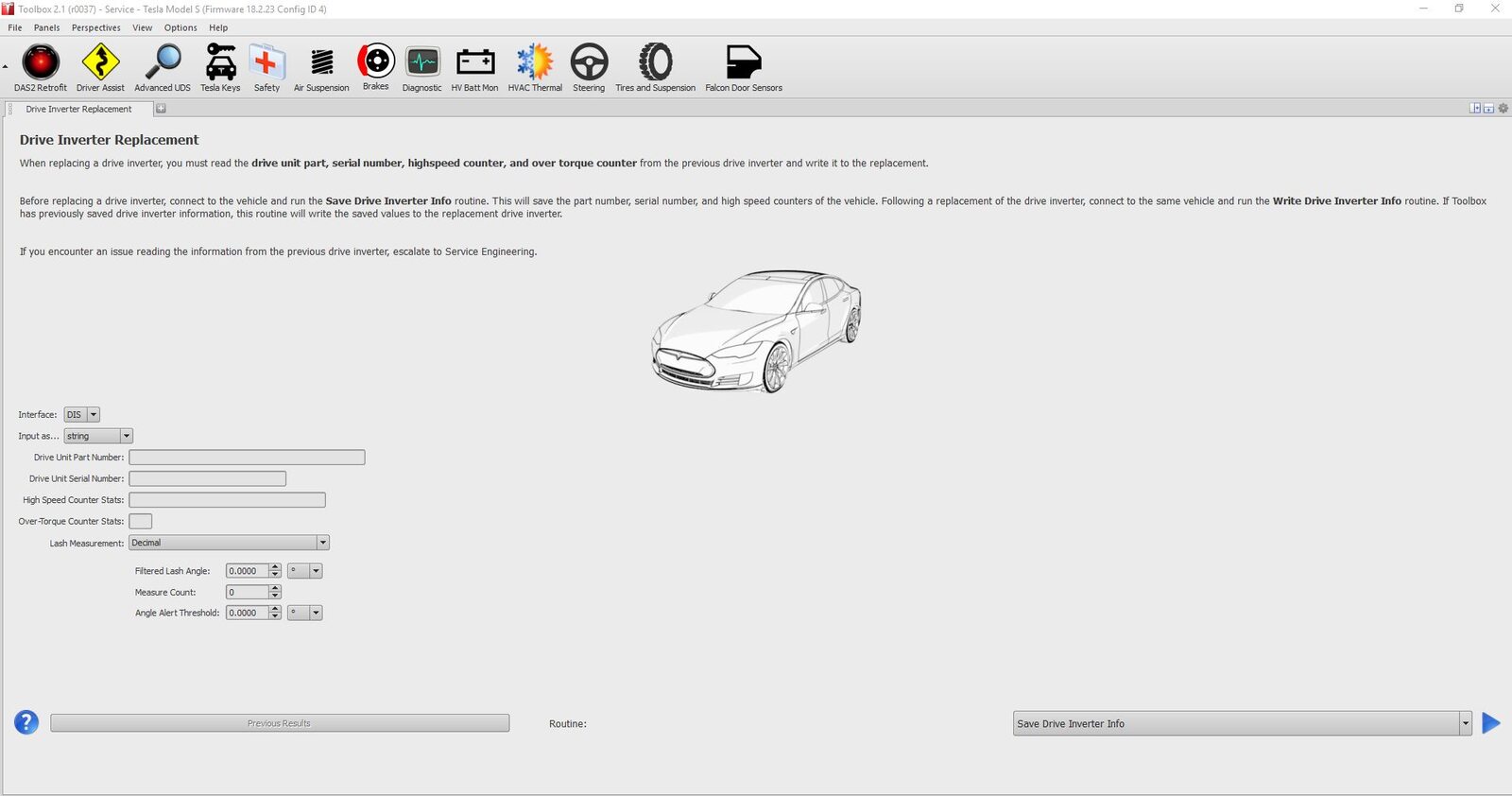Run the selected routine with play arrow
Viewport: 1512px width, 796px height.
coord(1491,723)
